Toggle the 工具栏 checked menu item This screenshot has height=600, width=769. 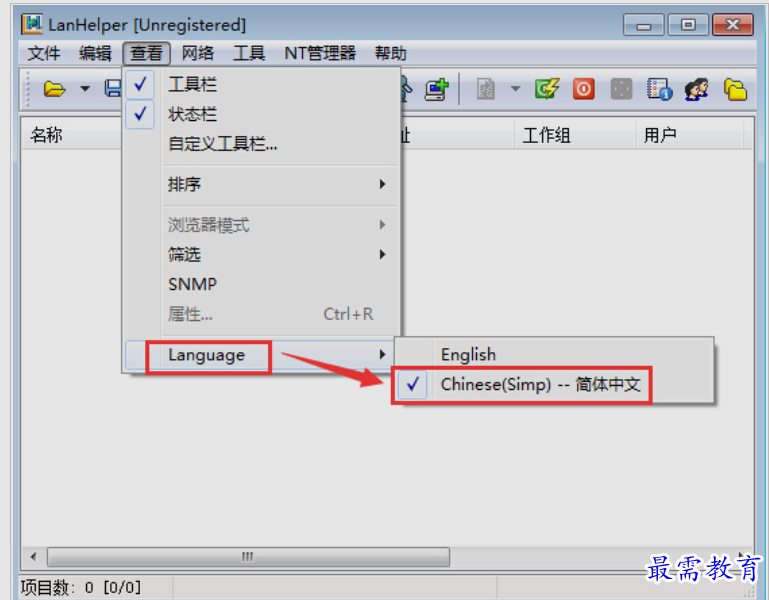[261, 84]
